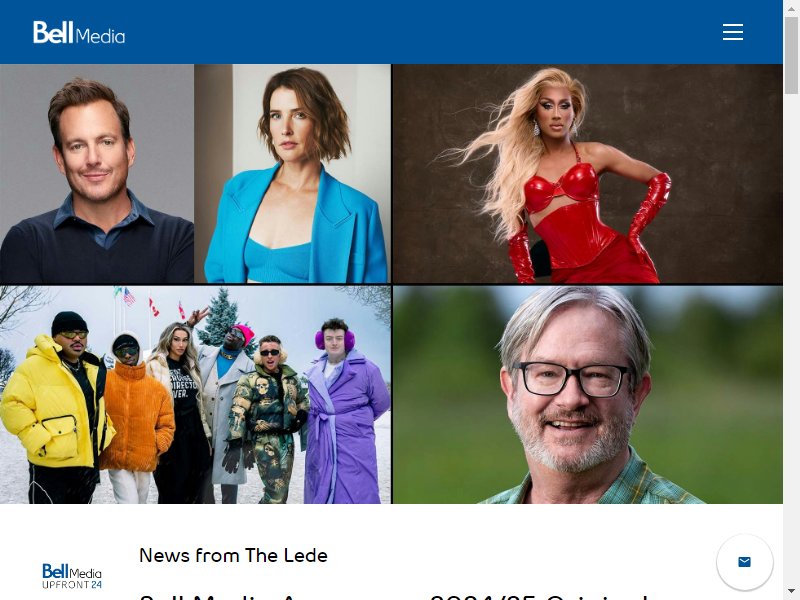Screen dimensions: 800x600
Task: Click the scrollbar down arrow
Action: pos(791,592)
